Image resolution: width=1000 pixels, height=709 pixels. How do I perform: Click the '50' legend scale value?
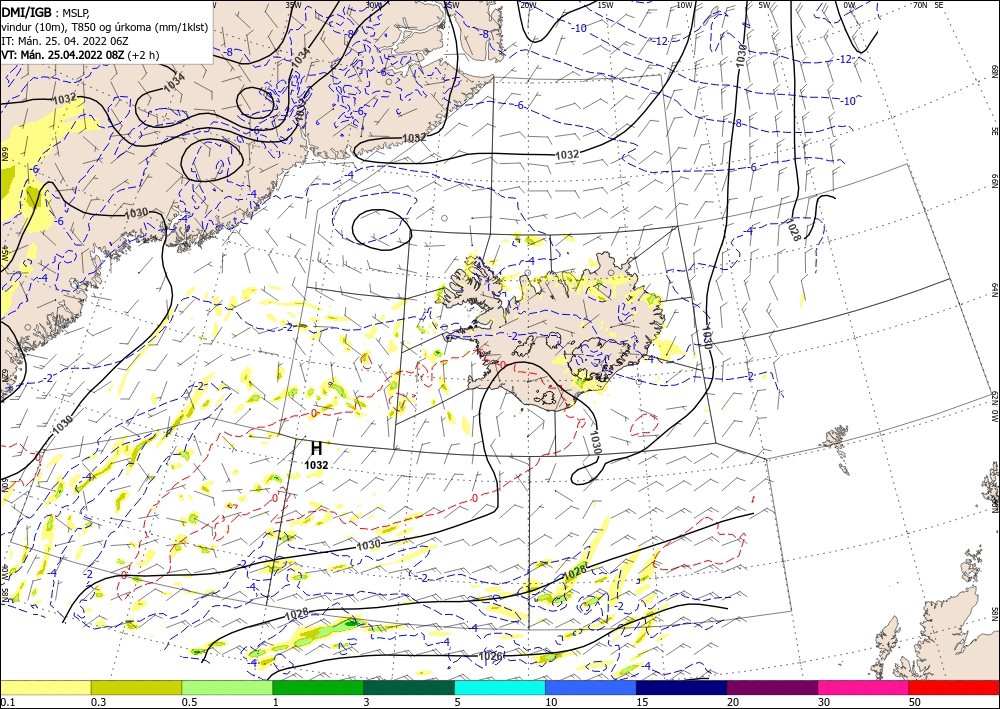coord(915,702)
